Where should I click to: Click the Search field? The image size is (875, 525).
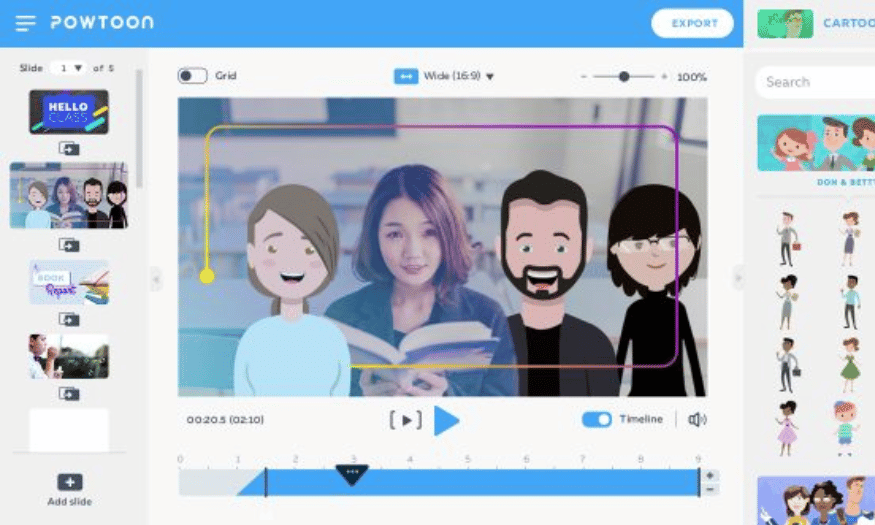click(x=815, y=82)
